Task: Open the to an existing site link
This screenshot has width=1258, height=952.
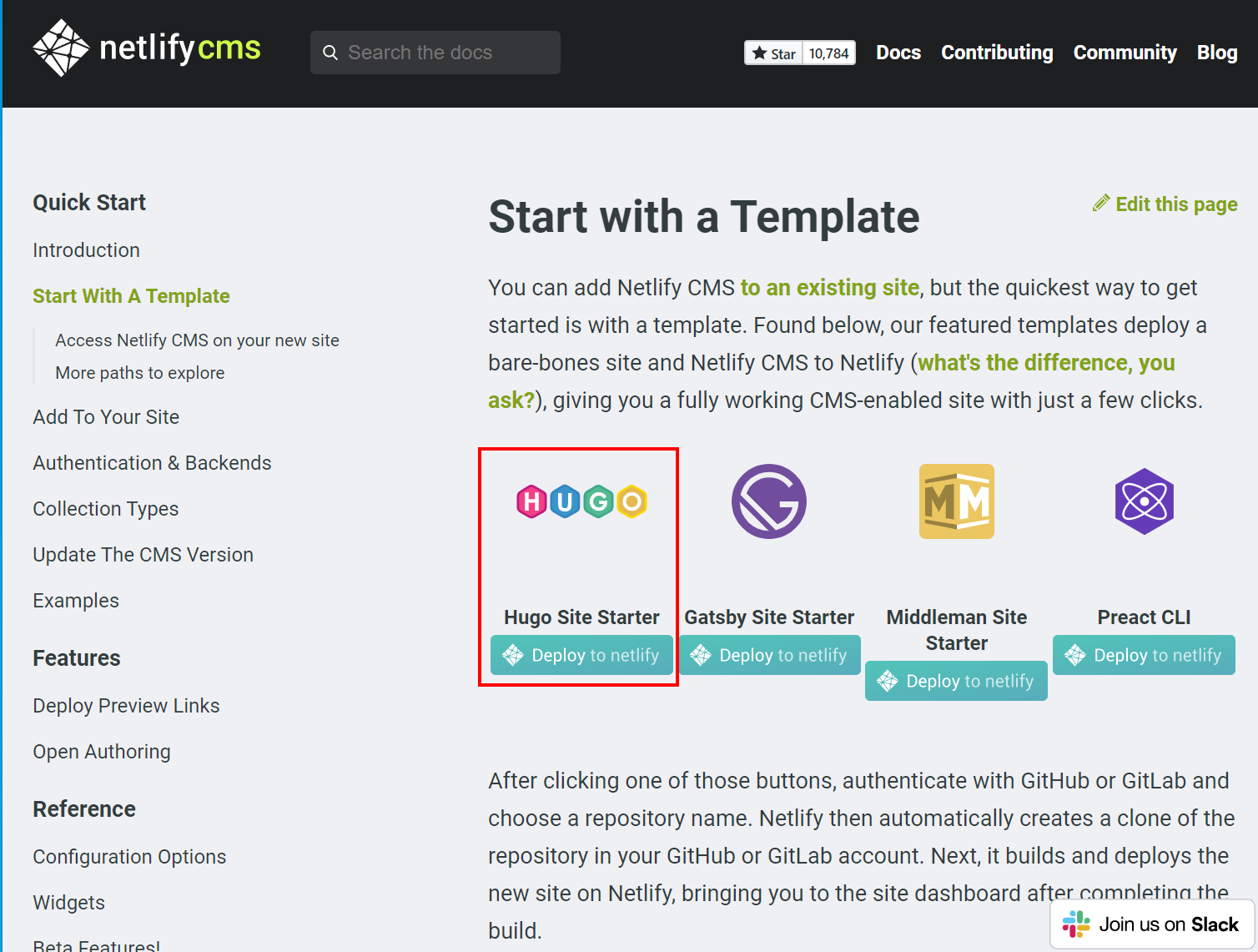Action: [x=829, y=287]
